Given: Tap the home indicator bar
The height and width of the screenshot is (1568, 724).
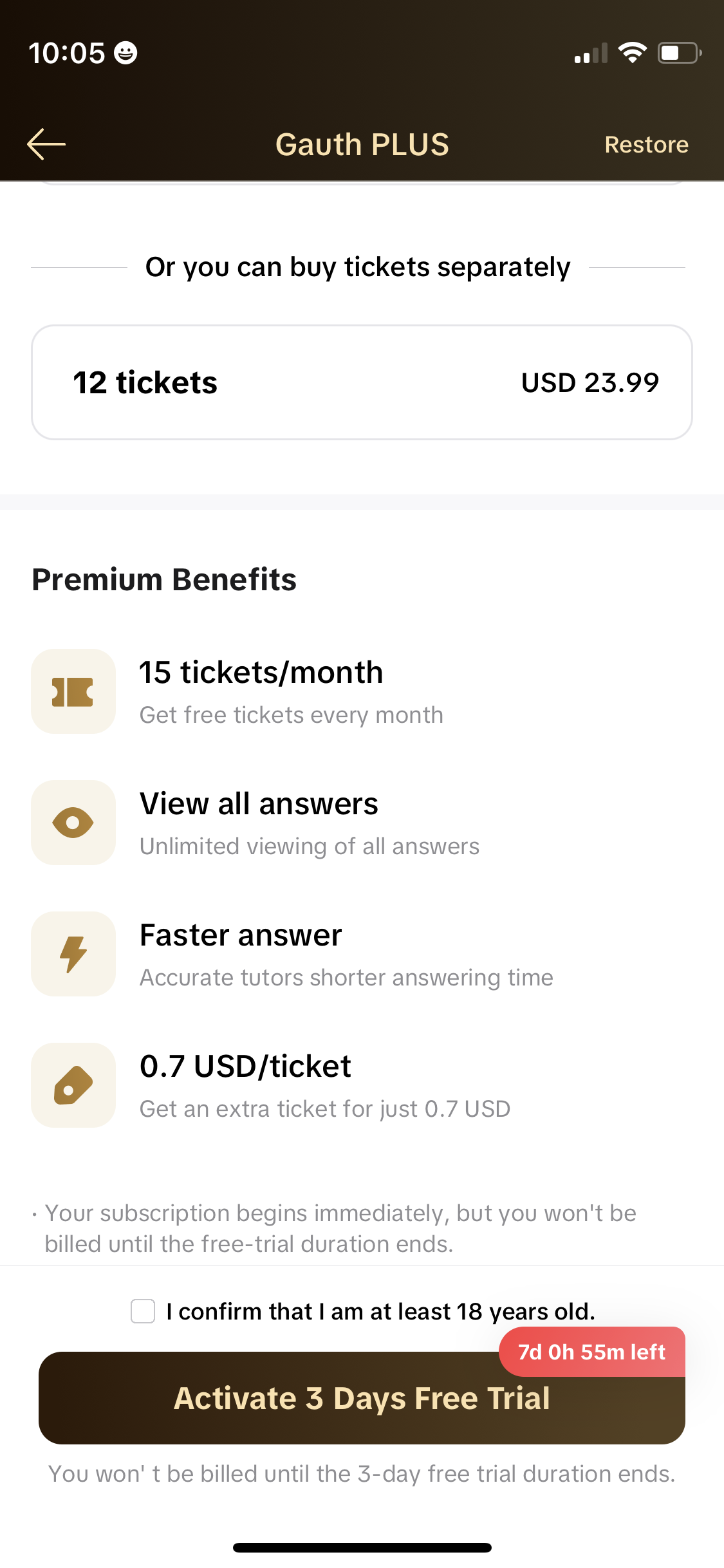Looking at the screenshot, I should [362, 1547].
